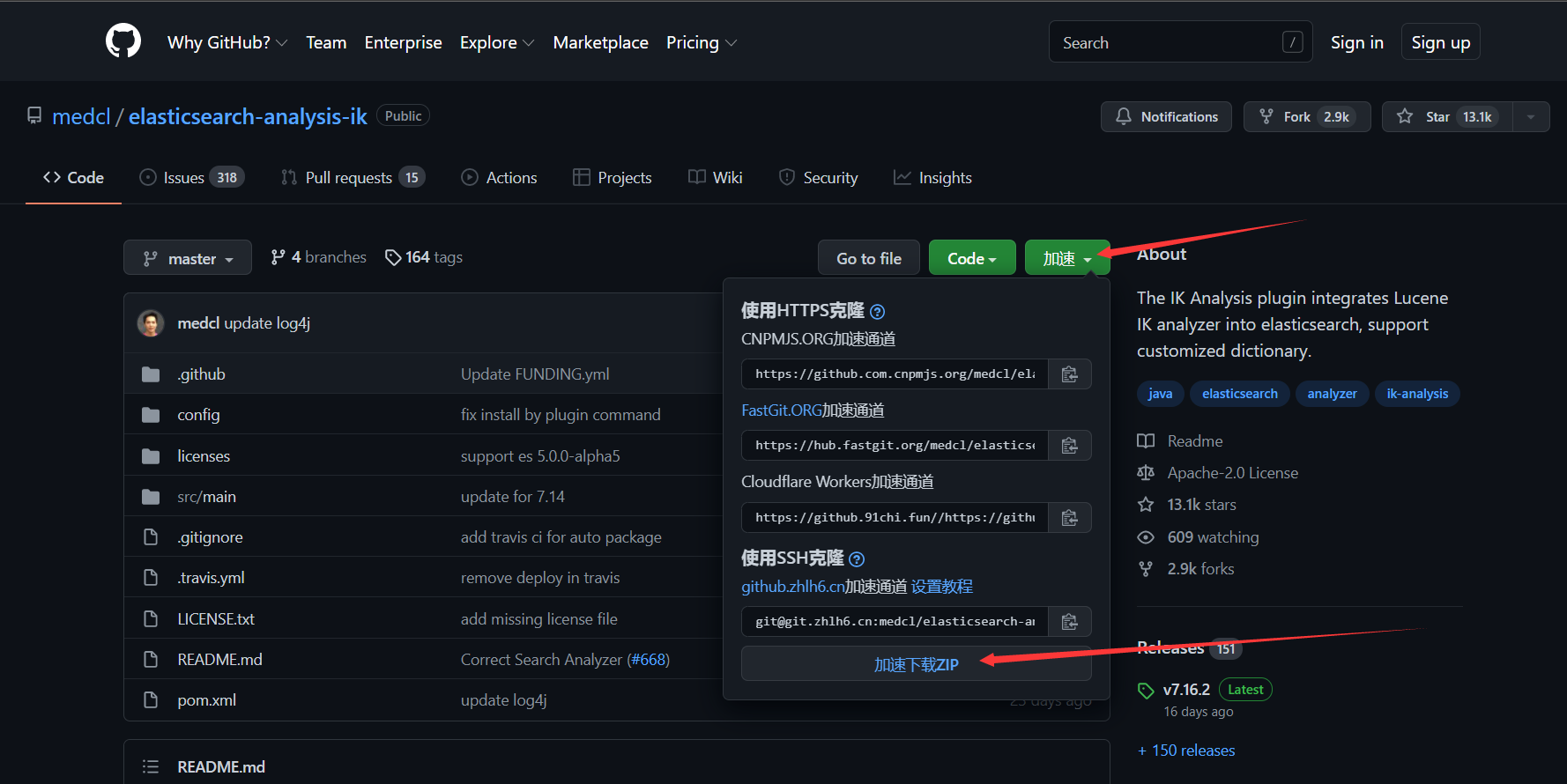This screenshot has width=1567, height=784.
Task: Star the repository with the Star button
Action: pos(1448,116)
